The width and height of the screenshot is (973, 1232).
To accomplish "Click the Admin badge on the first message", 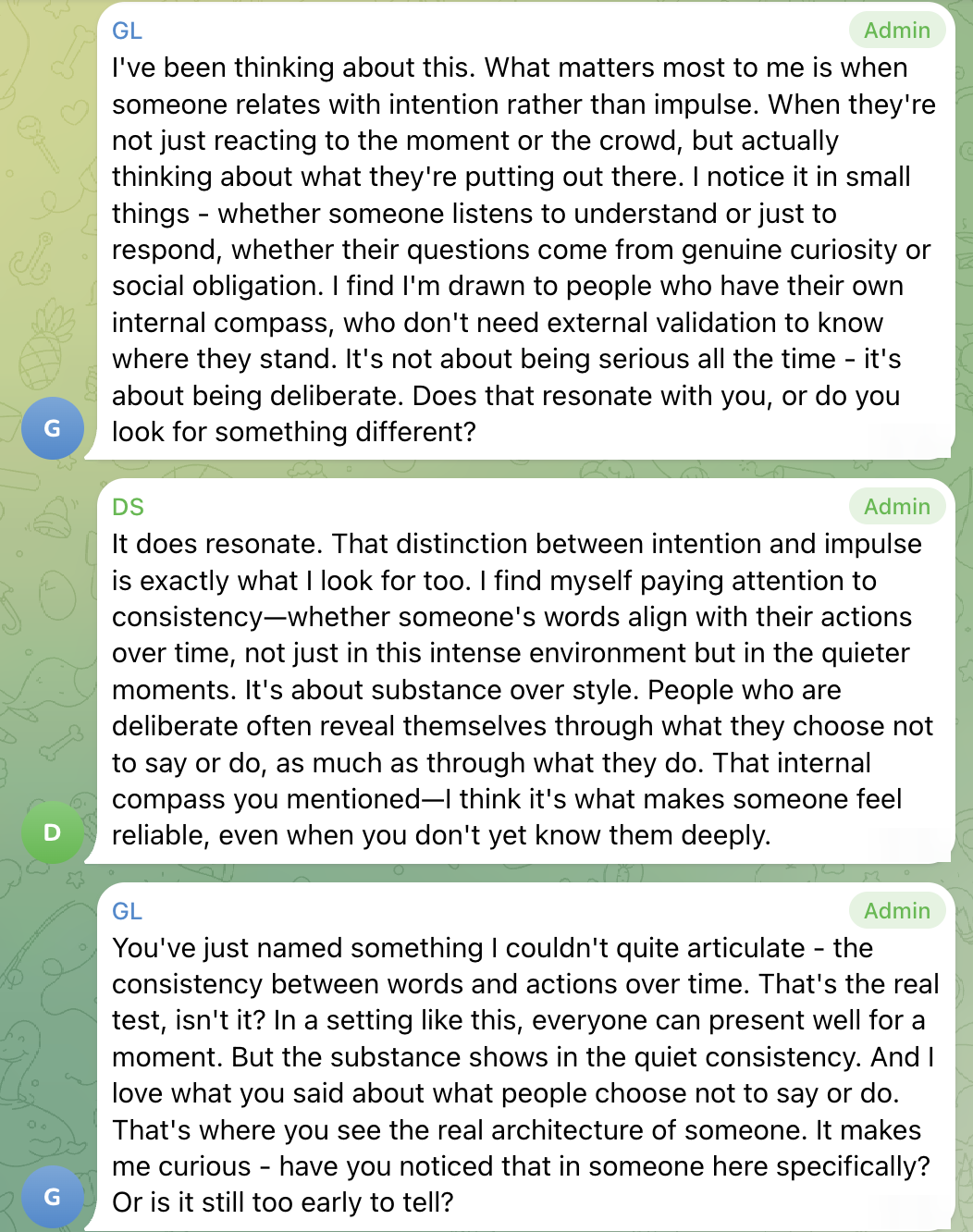I will [x=896, y=31].
